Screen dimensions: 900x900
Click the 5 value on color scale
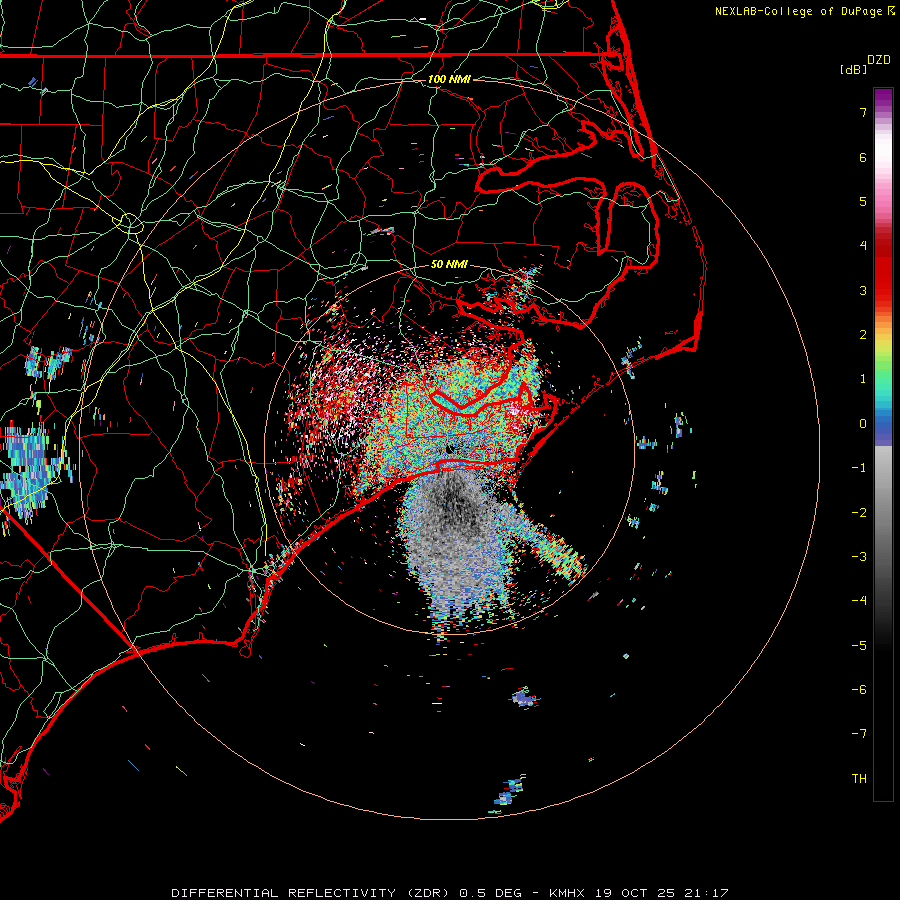tap(863, 201)
